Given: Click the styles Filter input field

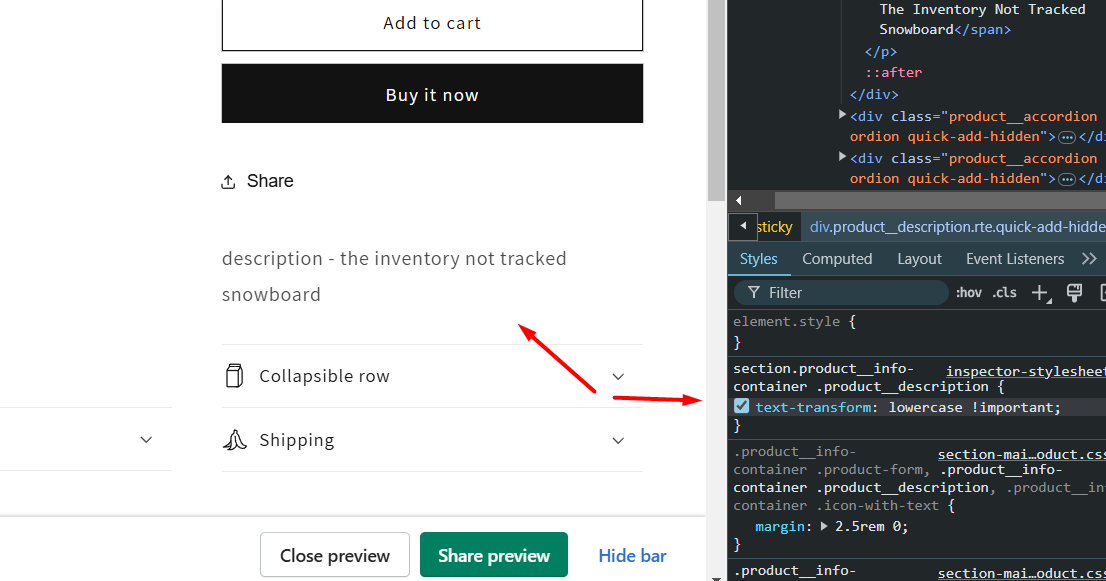Looking at the screenshot, I should click(841, 293).
